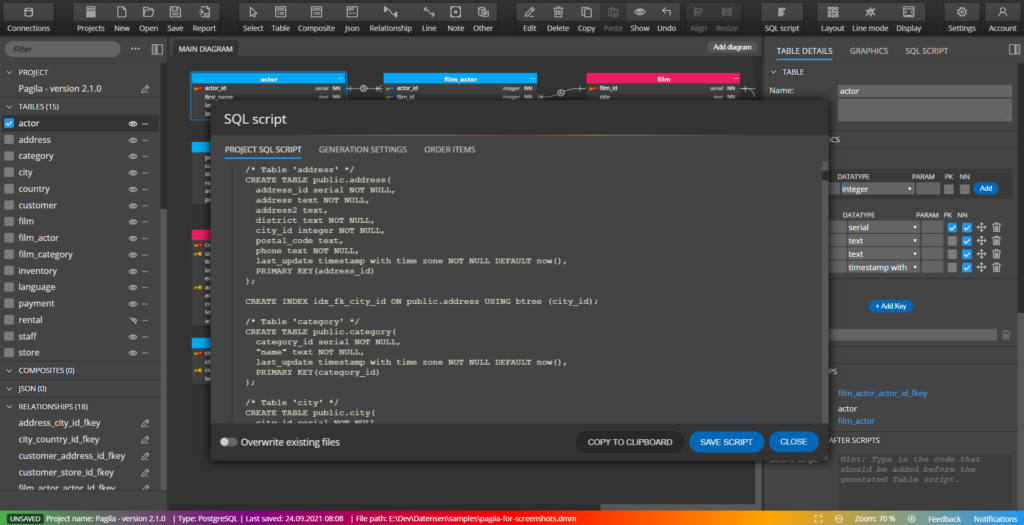
Task: Select PROJECT SQL SCRIPT tab
Action: (x=263, y=150)
